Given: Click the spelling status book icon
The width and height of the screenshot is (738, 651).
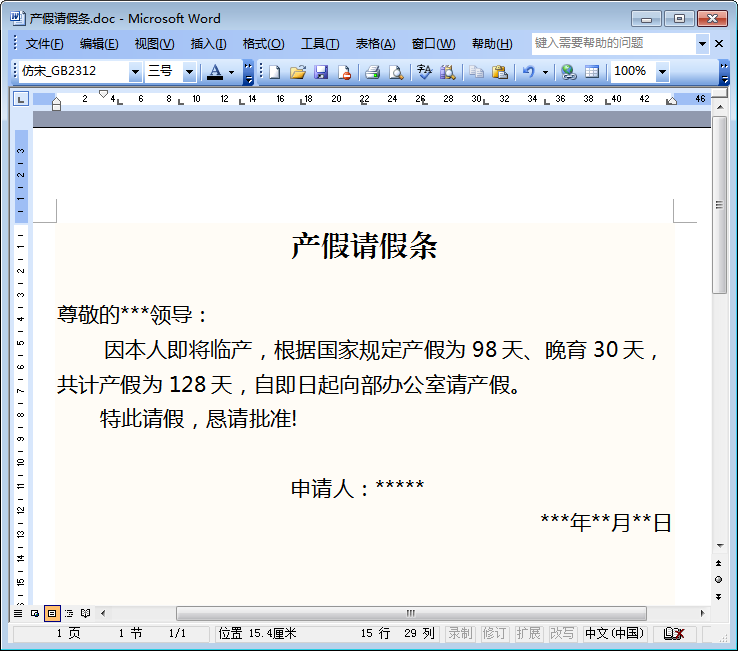Looking at the screenshot, I should click(x=673, y=634).
